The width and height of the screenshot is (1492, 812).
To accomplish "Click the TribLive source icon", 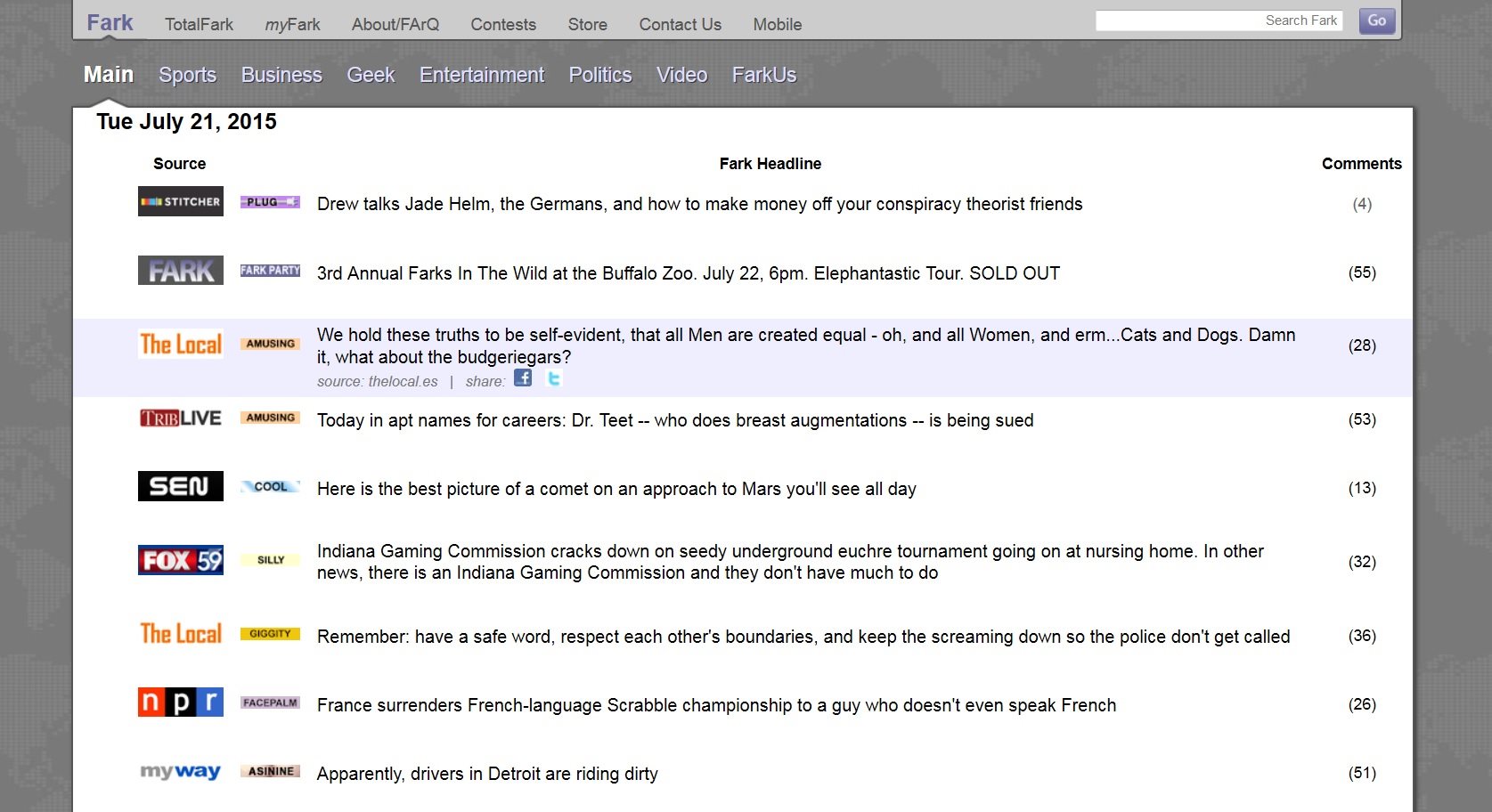I will [x=180, y=417].
